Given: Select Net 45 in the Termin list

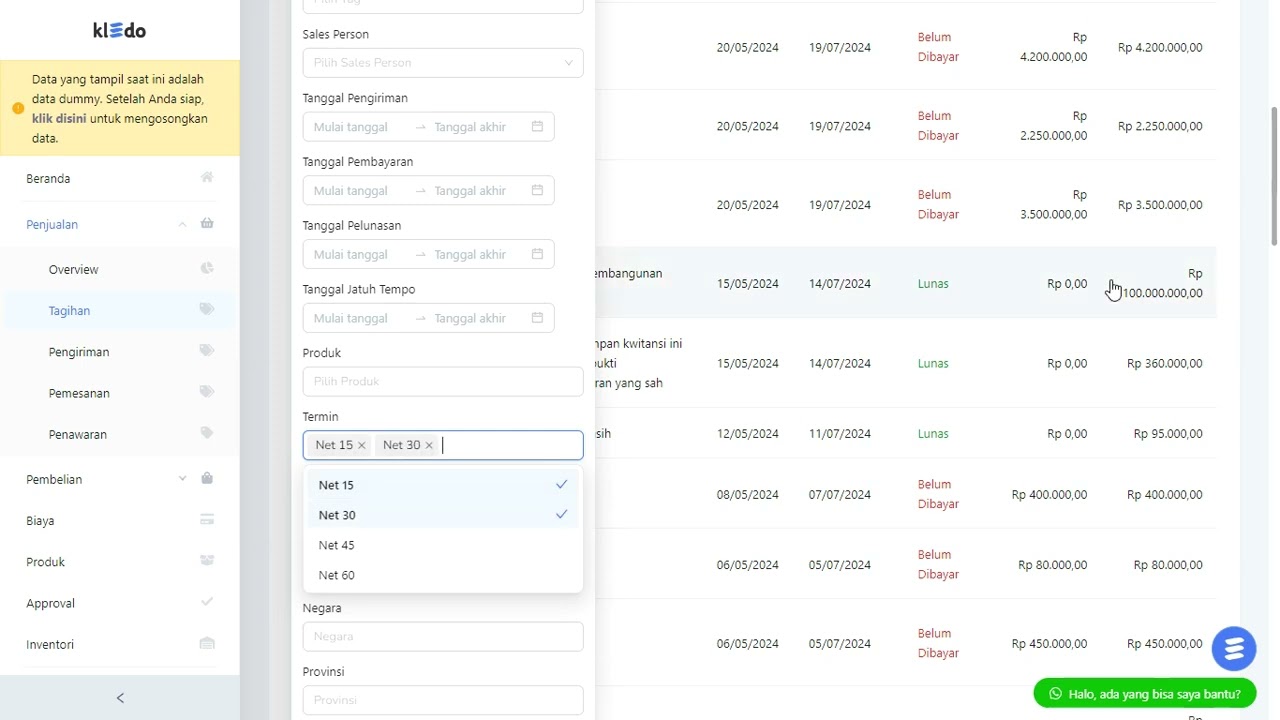Looking at the screenshot, I should coord(337,545).
